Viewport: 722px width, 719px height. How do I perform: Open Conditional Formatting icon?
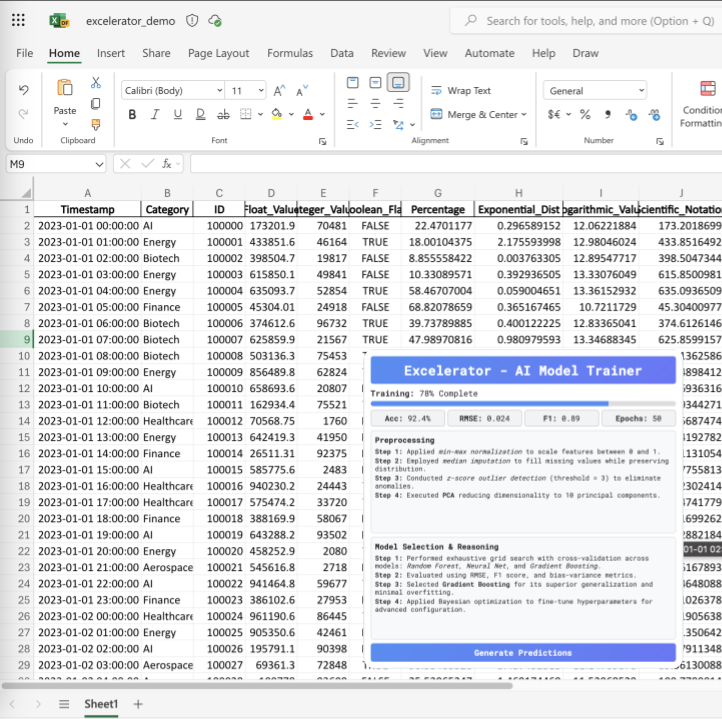coord(708,88)
